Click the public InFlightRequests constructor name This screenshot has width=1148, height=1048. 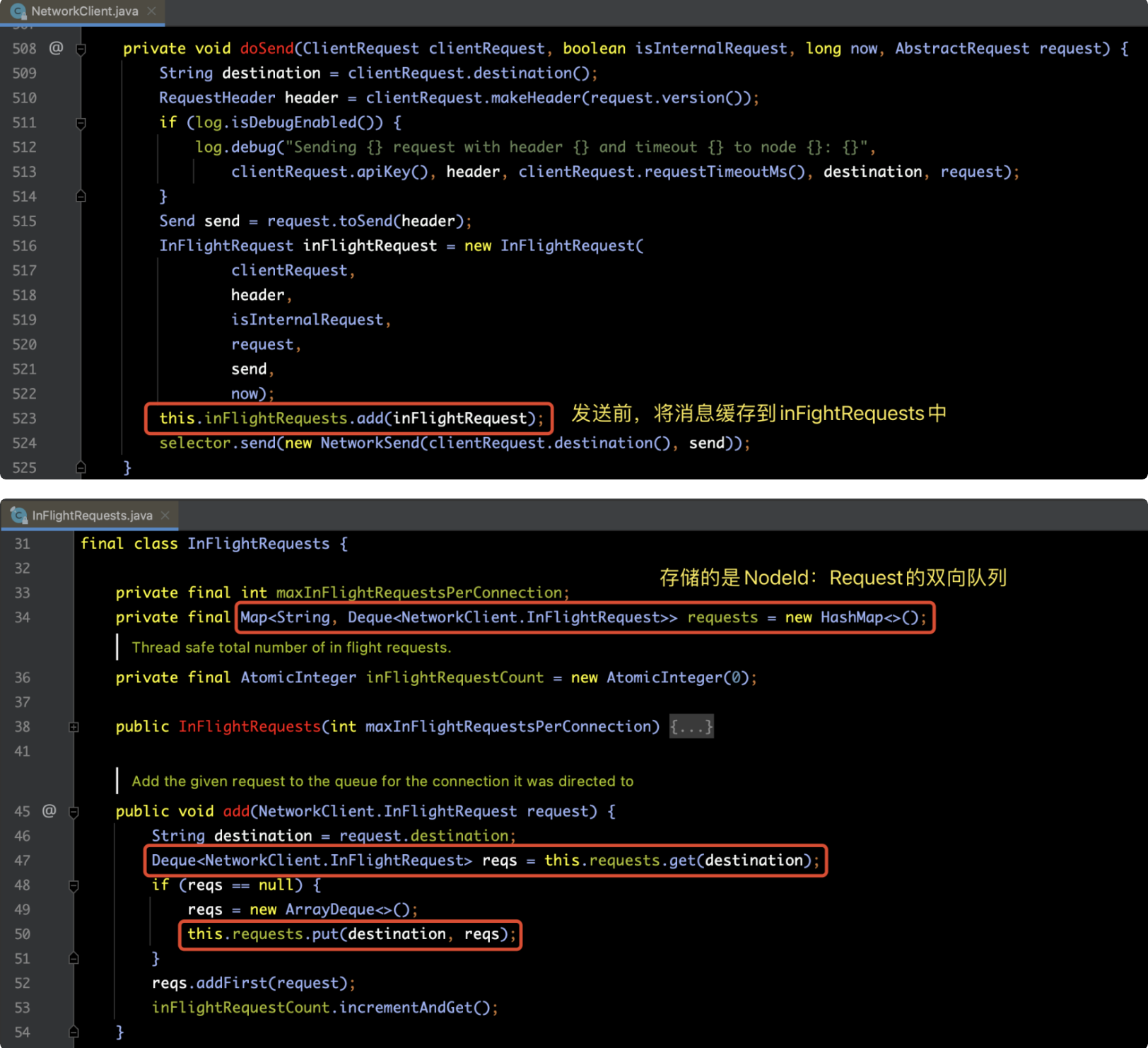[x=250, y=726]
